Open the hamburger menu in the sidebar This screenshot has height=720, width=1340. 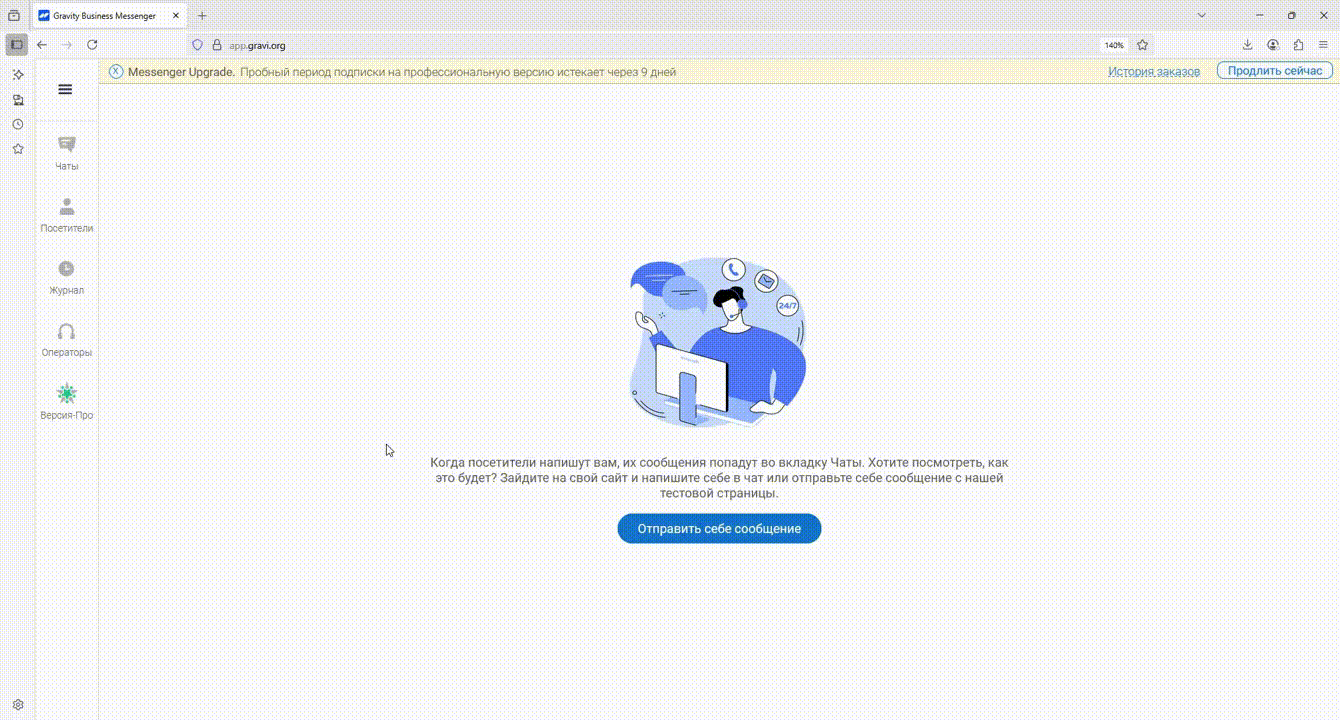(x=65, y=89)
